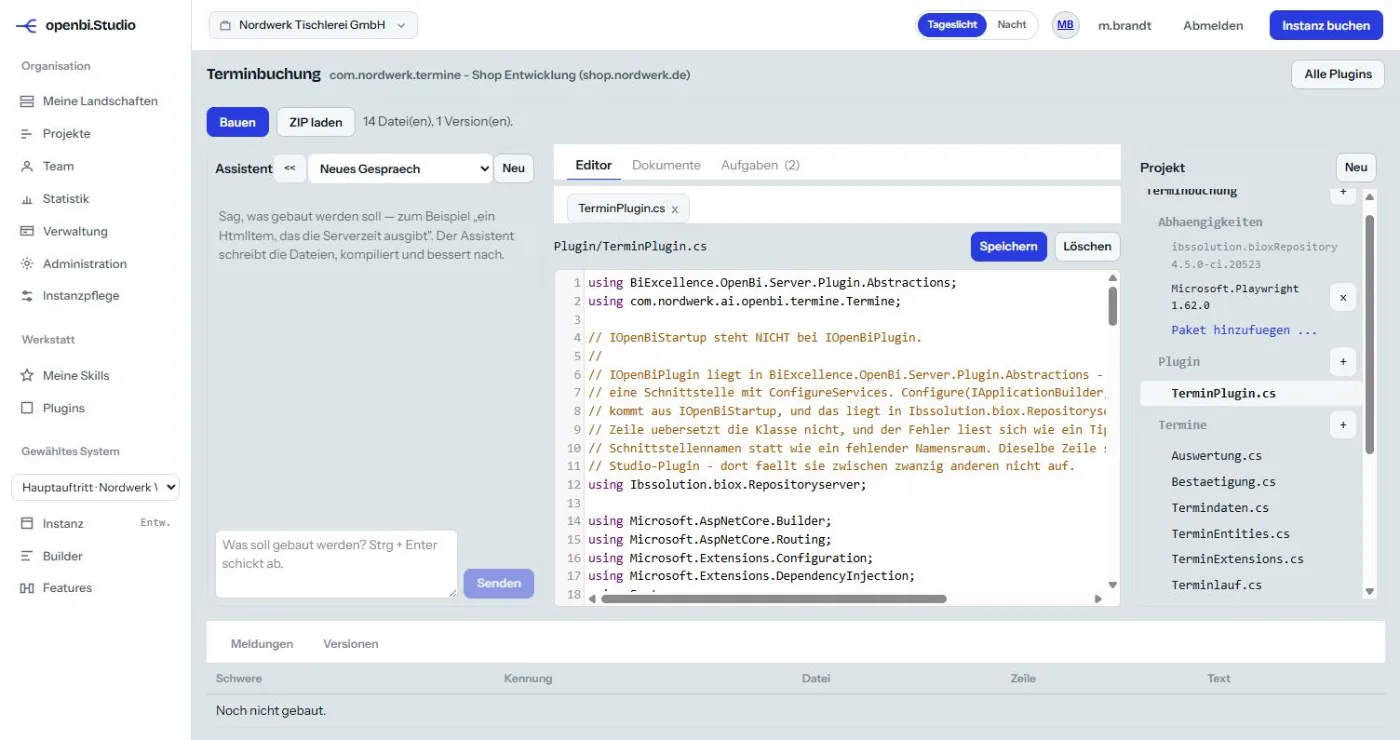Click Speichern to save file
This screenshot has height=740, width=1400.
(1008, 246)
